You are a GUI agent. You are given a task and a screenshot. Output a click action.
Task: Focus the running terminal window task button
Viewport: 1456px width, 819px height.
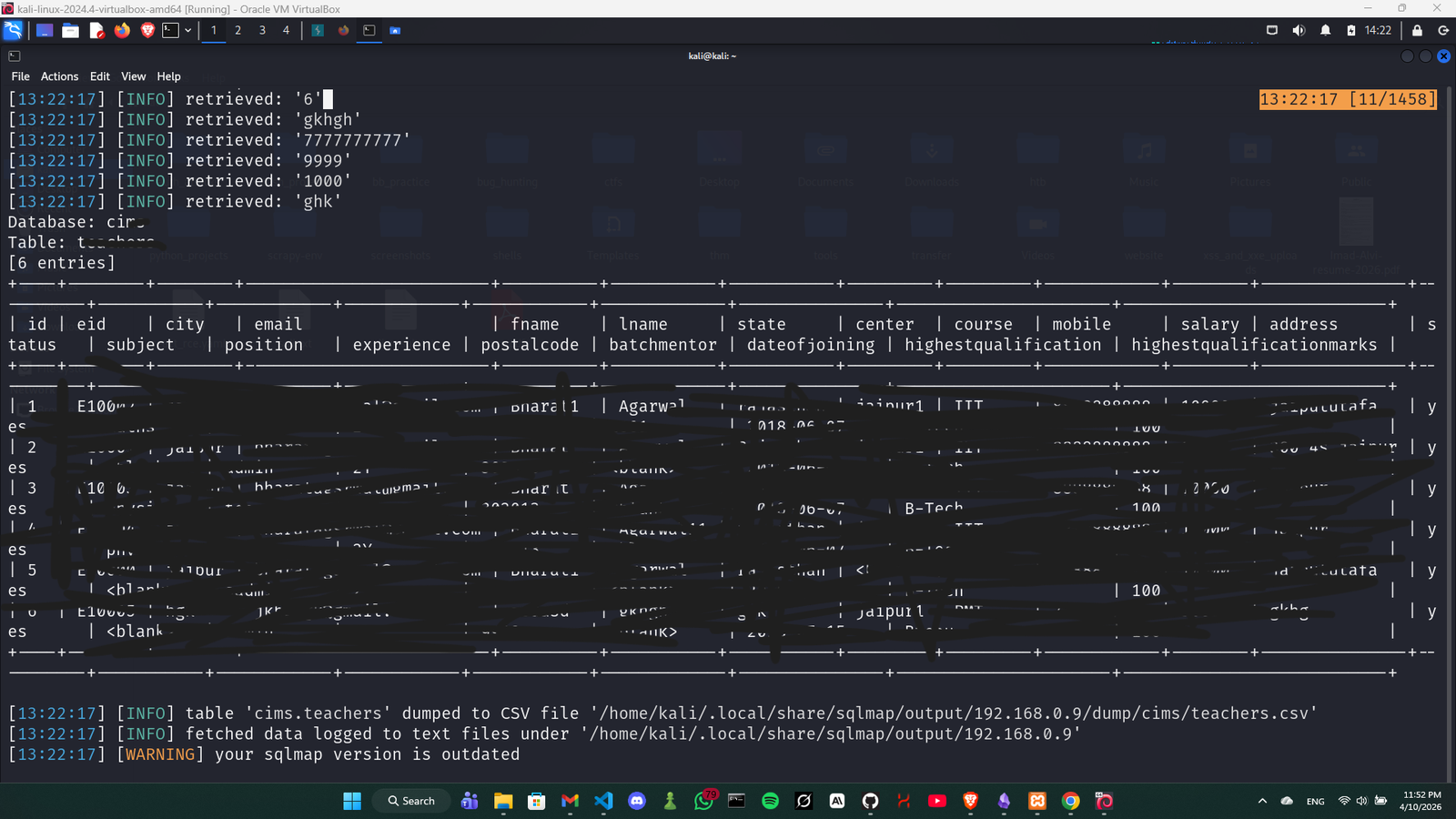click(369, 30)
